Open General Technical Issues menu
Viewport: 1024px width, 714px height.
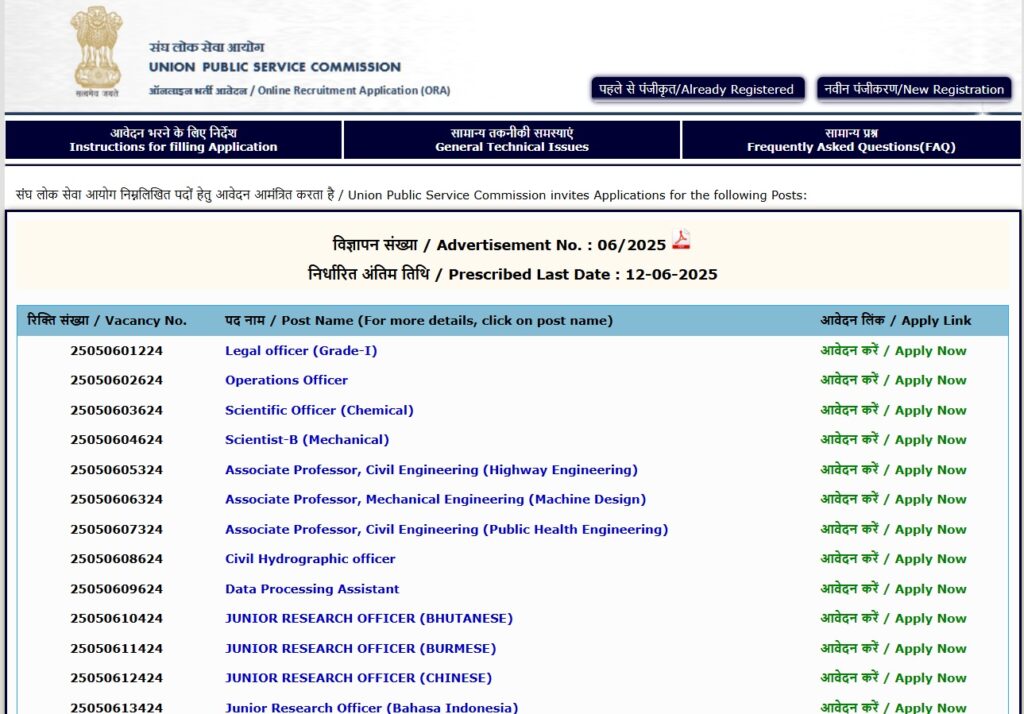click(x=512, y=140)
